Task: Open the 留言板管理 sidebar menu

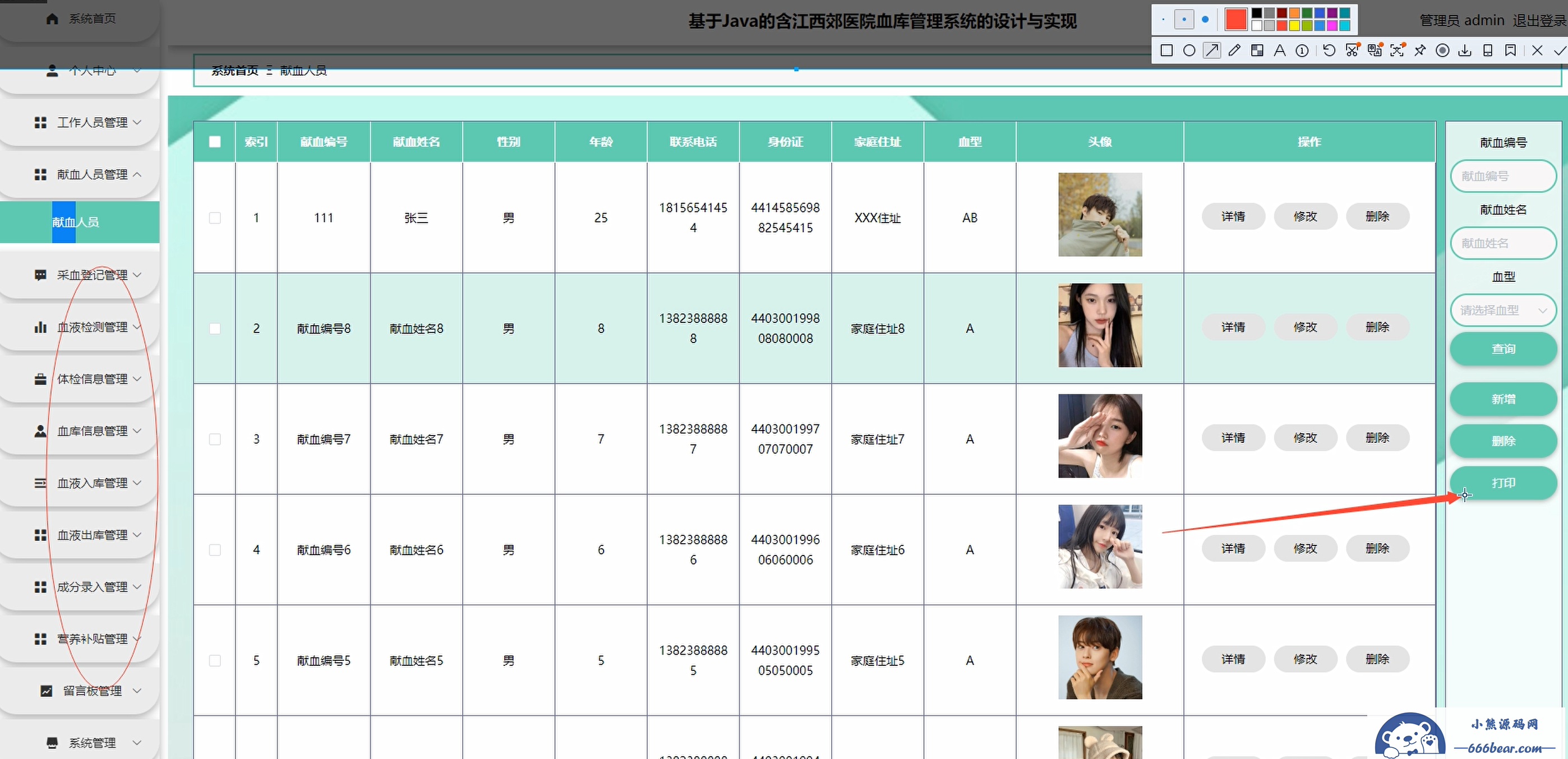Action: [80, 691]
